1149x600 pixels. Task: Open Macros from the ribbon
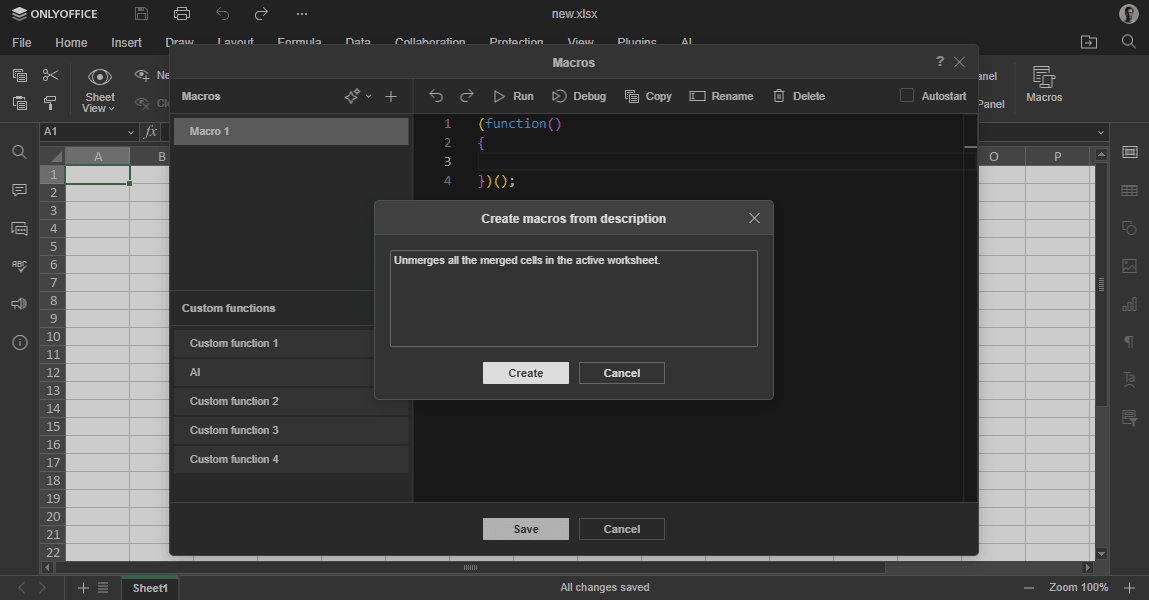(x=1043, y=84)
